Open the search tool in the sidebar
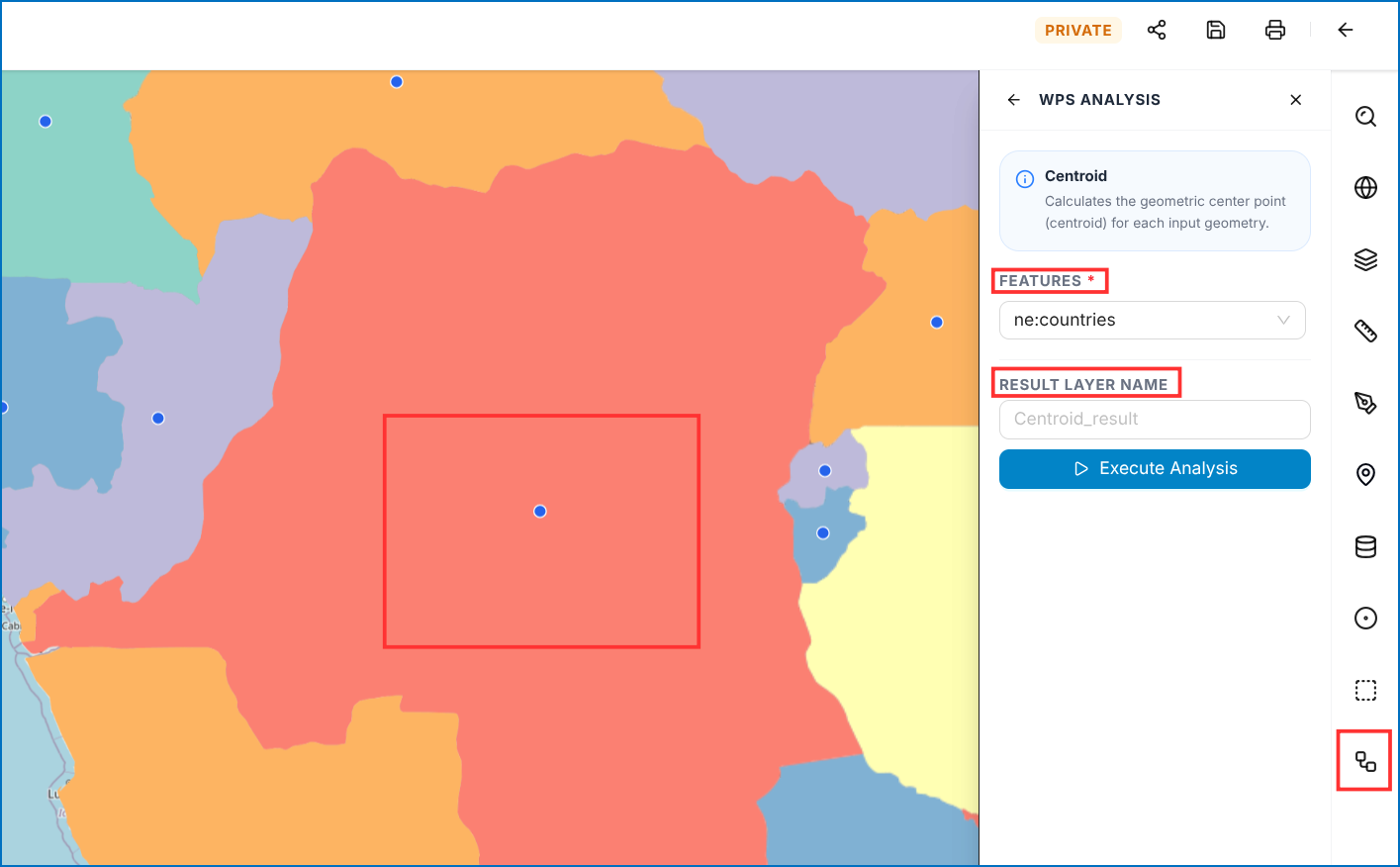Viewport: 1400px width, 867px height. pos(1365,116)
